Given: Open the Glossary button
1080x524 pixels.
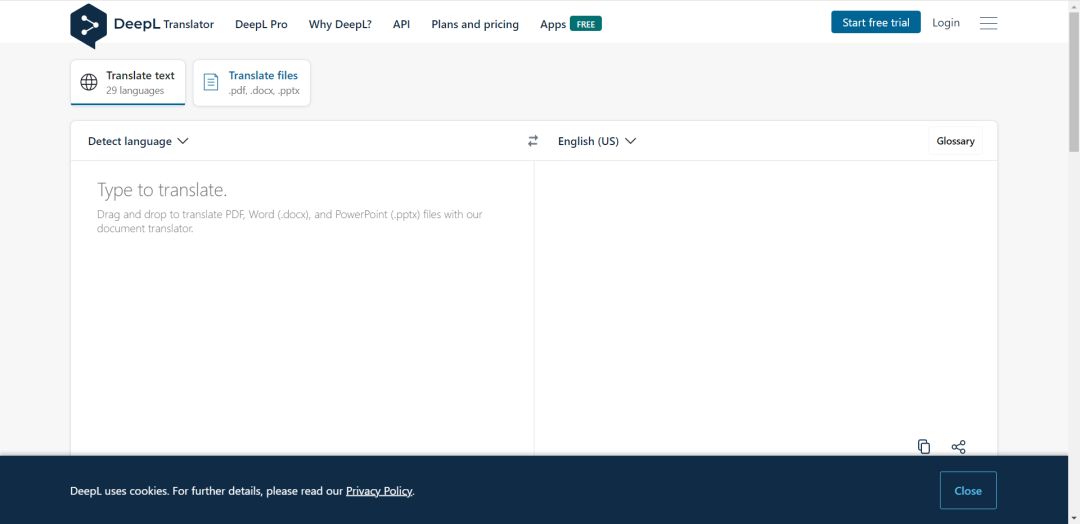Looking at the screenshot, I should pos(955,141).
